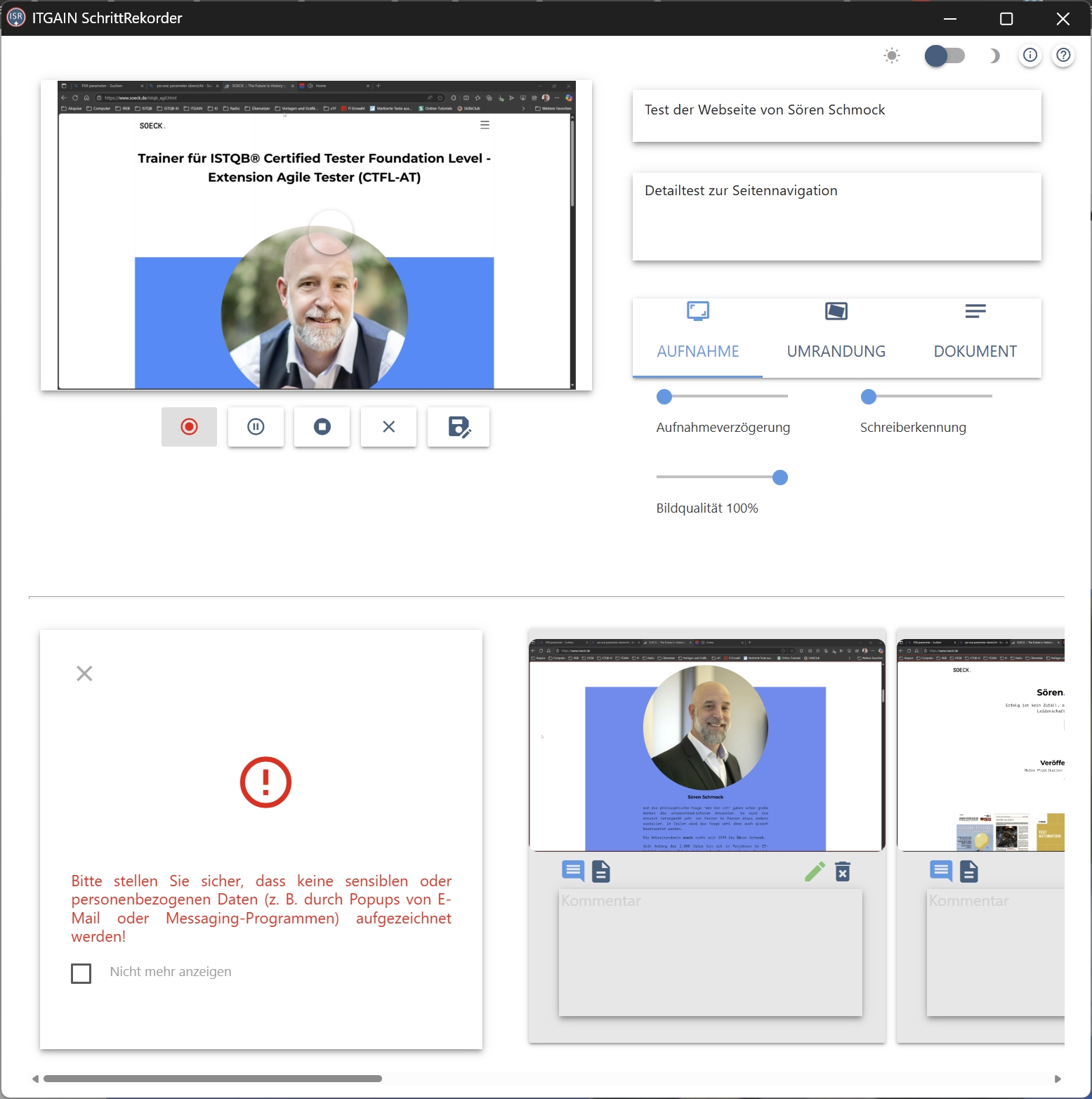
Task: Check the 'Nicht mehr anzeigen' checkbox
Action: pos(81,973)
